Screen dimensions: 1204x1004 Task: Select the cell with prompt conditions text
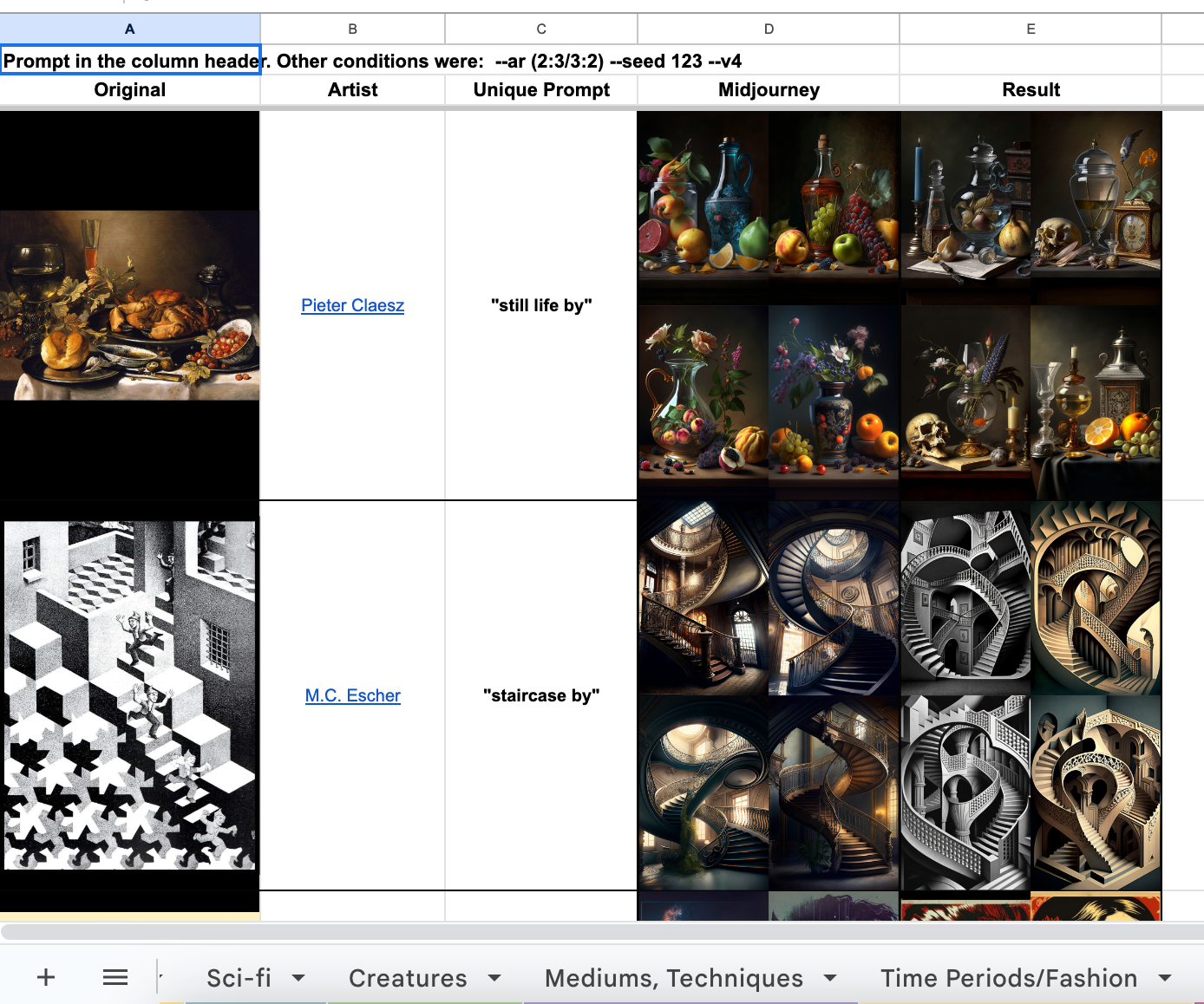(x=130, y=61)
